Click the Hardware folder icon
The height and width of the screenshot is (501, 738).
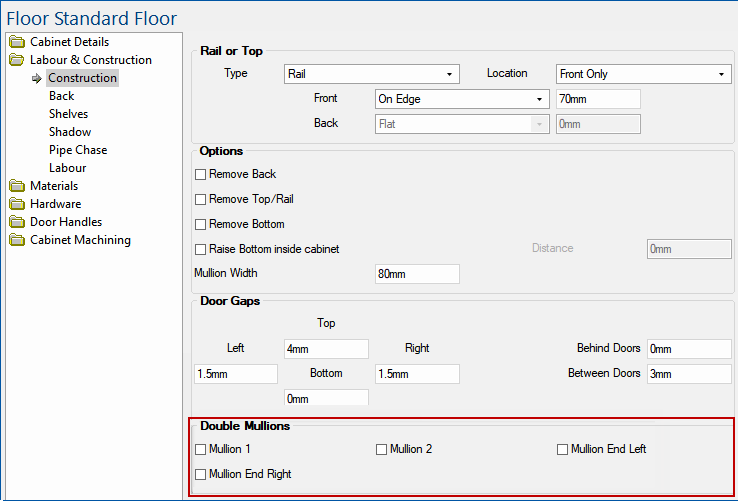click(x=17, y=204)
